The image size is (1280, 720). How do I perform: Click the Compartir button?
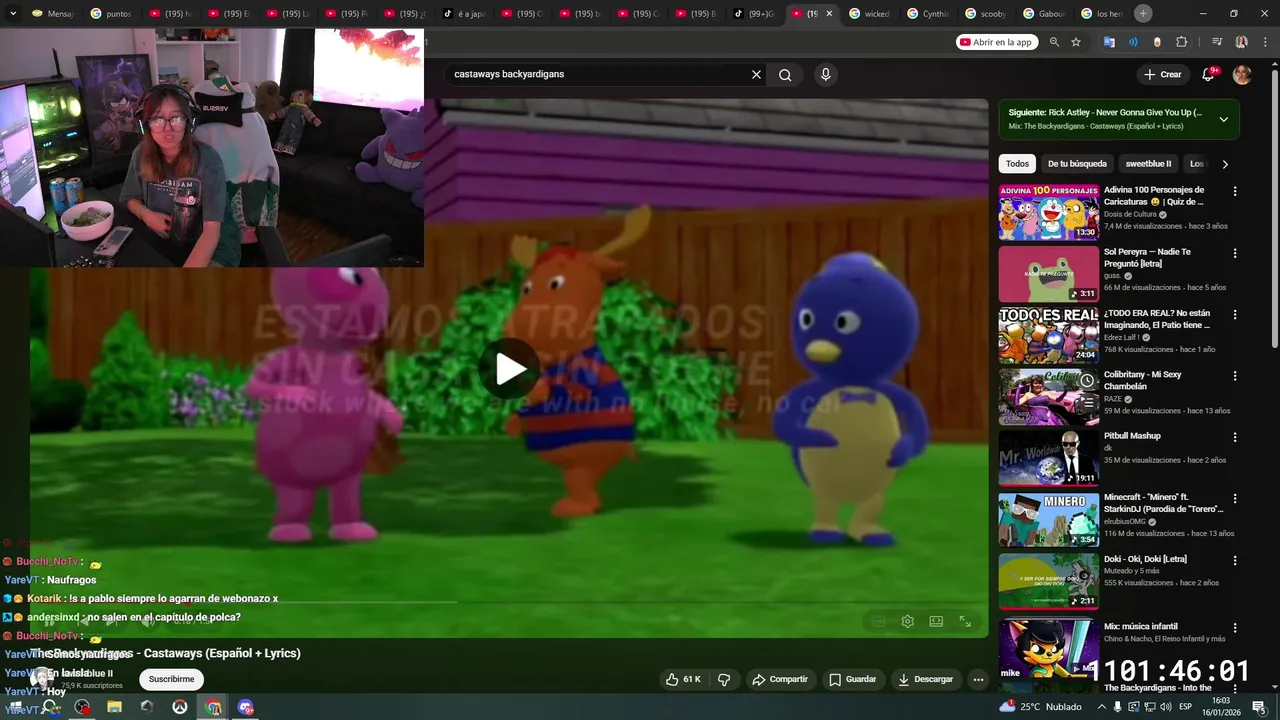pos(780,679)
